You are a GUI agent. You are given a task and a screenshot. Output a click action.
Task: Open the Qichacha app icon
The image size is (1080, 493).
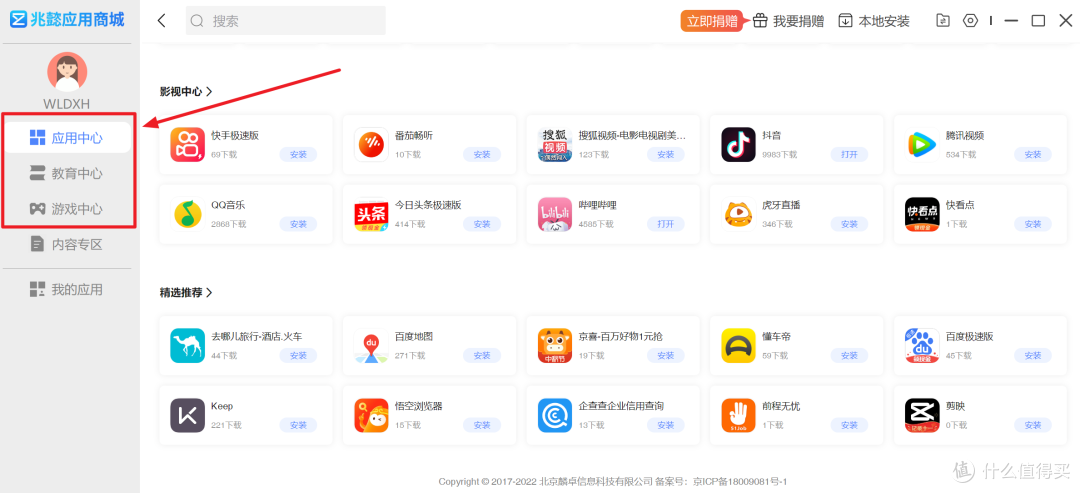[x=555, y=415]
